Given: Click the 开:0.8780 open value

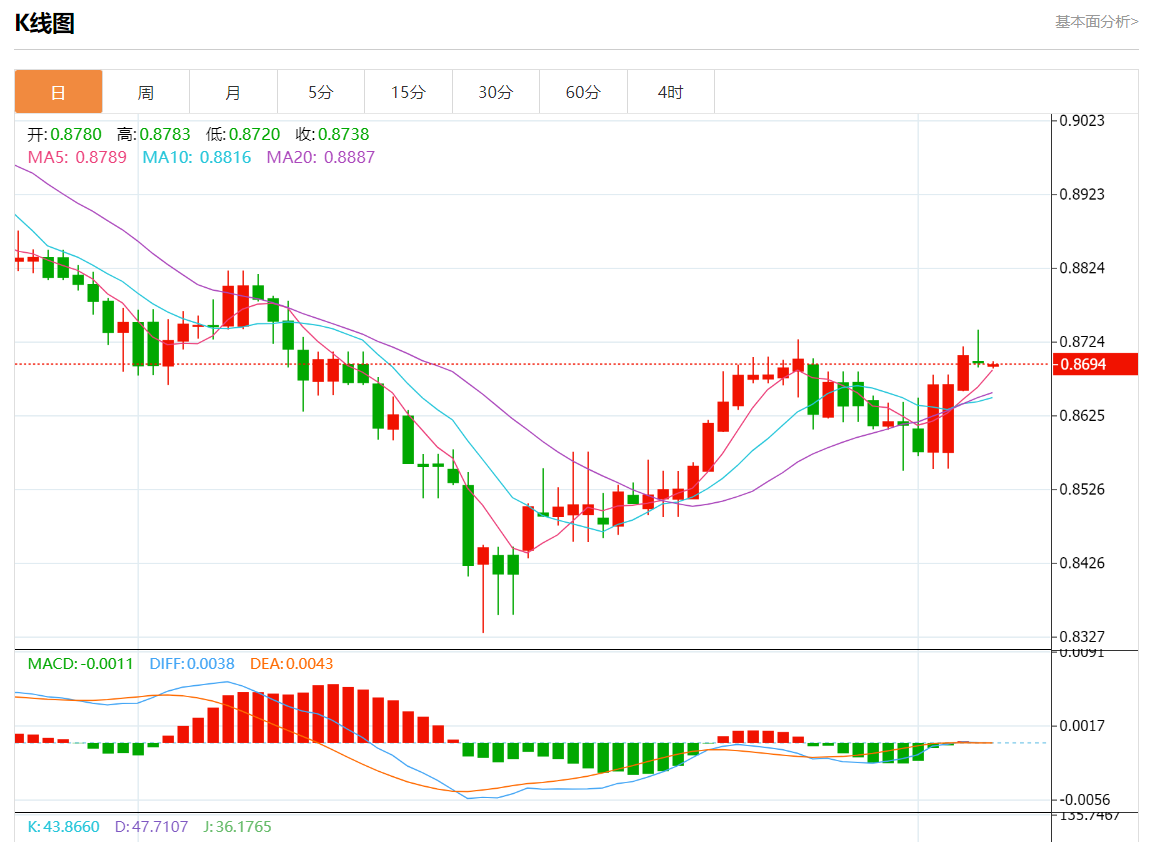Looking at the screenshot, I should pos(64,134).
